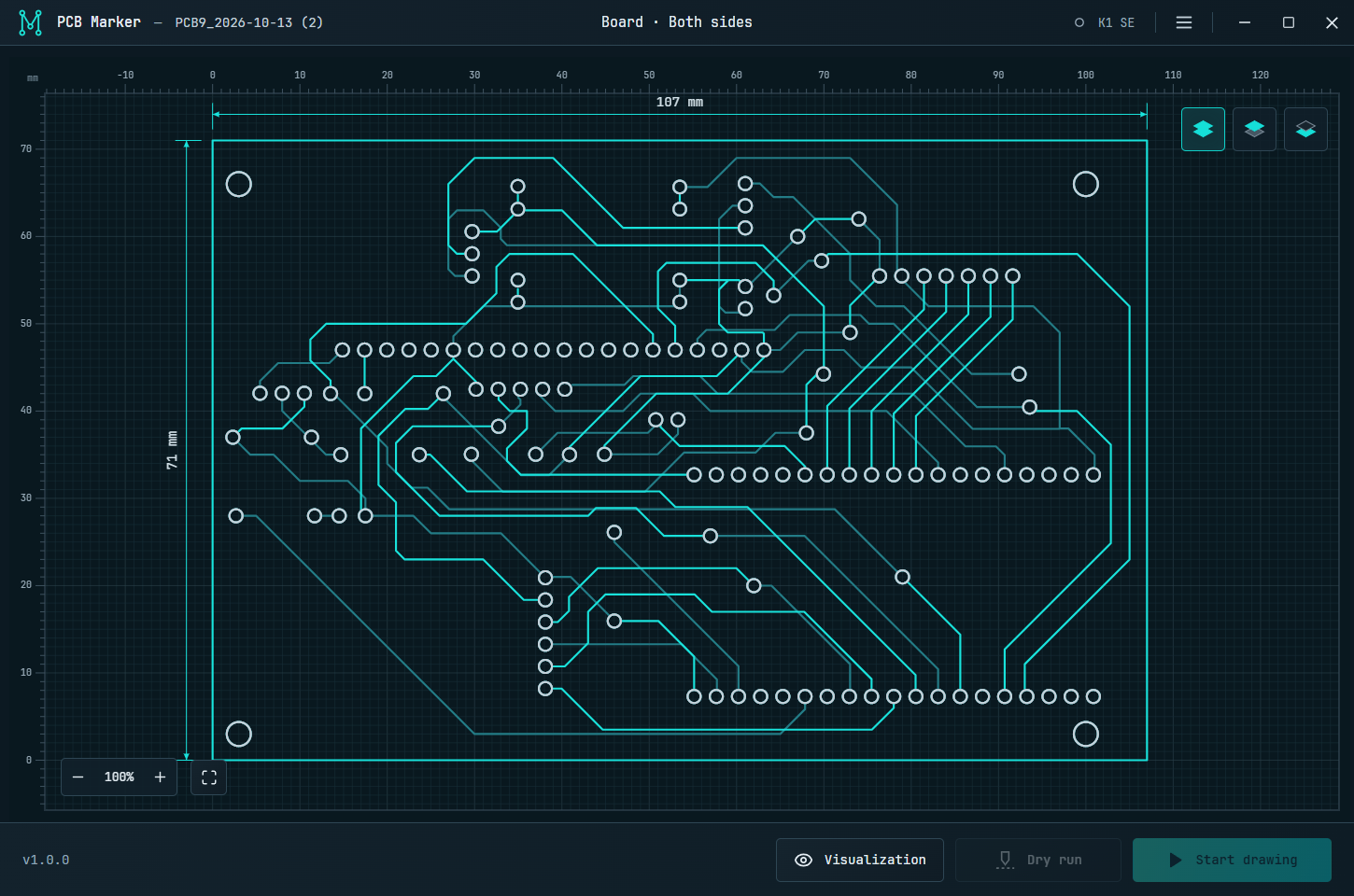1354x896 pixels.
Task: Select the top-layer-only view icon
Action: (x=1254, y=129)
